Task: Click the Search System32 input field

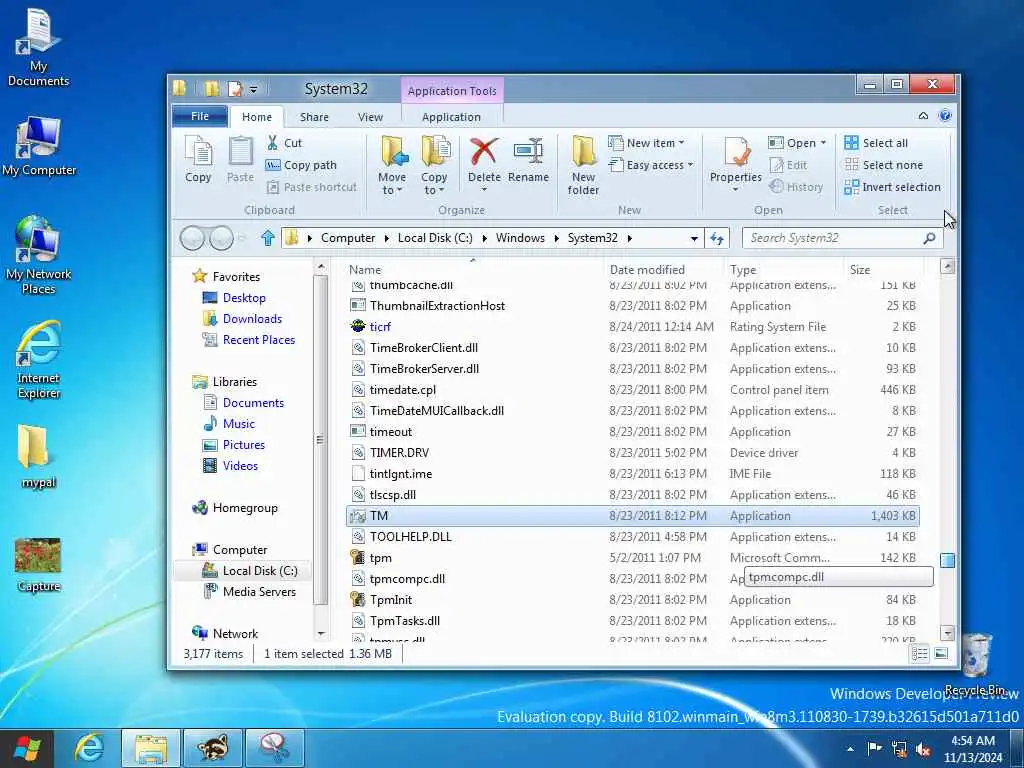Action: coord(842,238)
